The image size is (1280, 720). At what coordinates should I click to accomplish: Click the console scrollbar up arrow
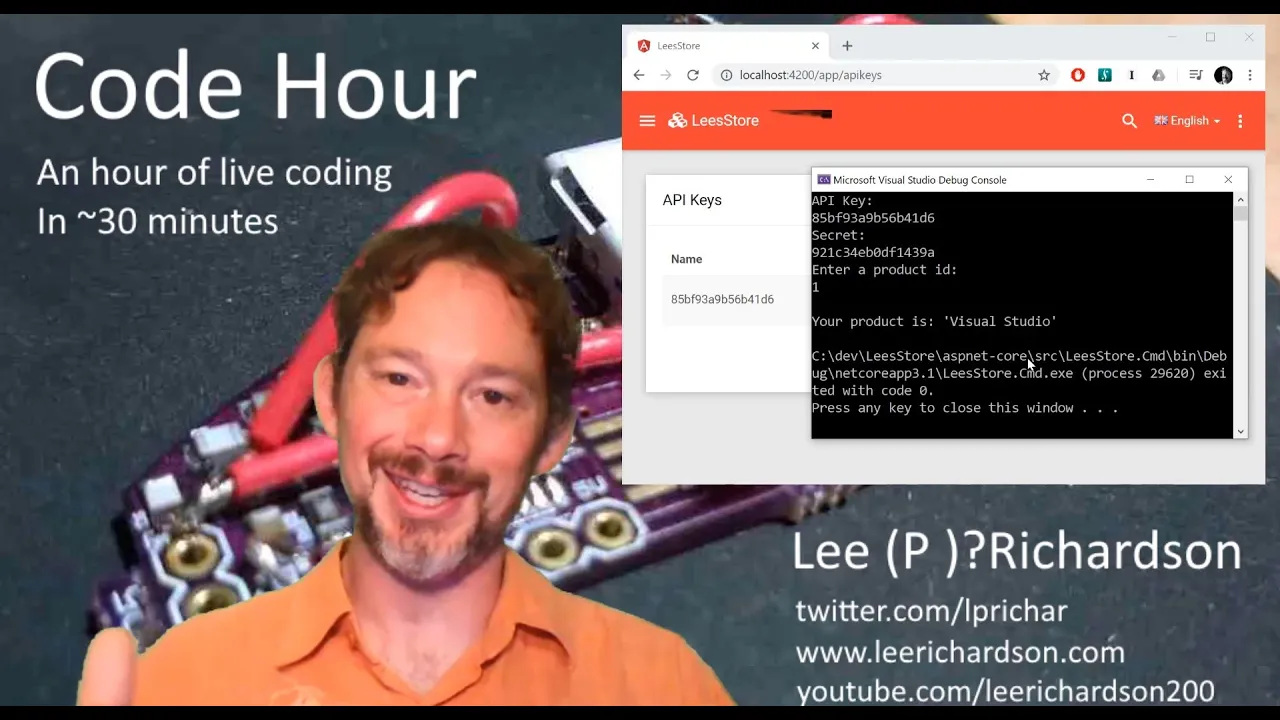pos(1240,199)
